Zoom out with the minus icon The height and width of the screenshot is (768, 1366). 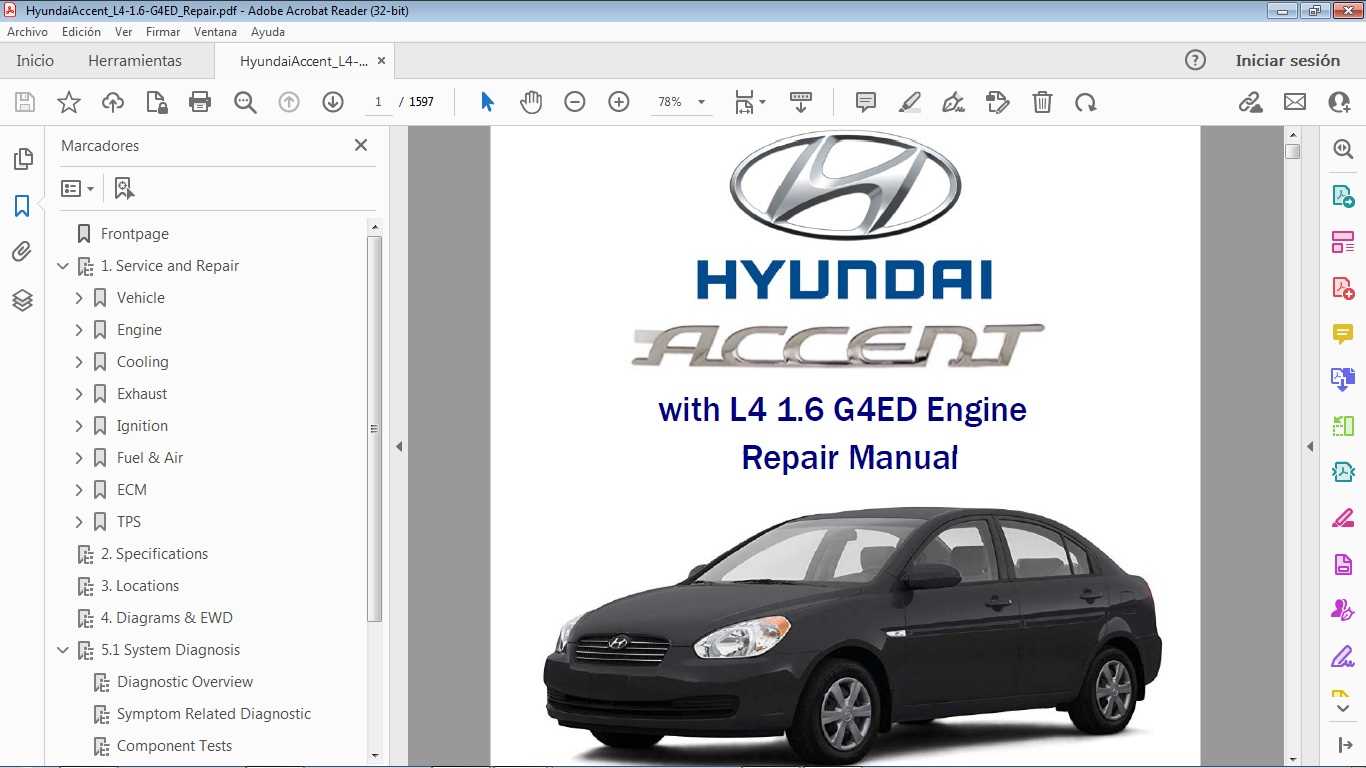click(x=574, y=102)
